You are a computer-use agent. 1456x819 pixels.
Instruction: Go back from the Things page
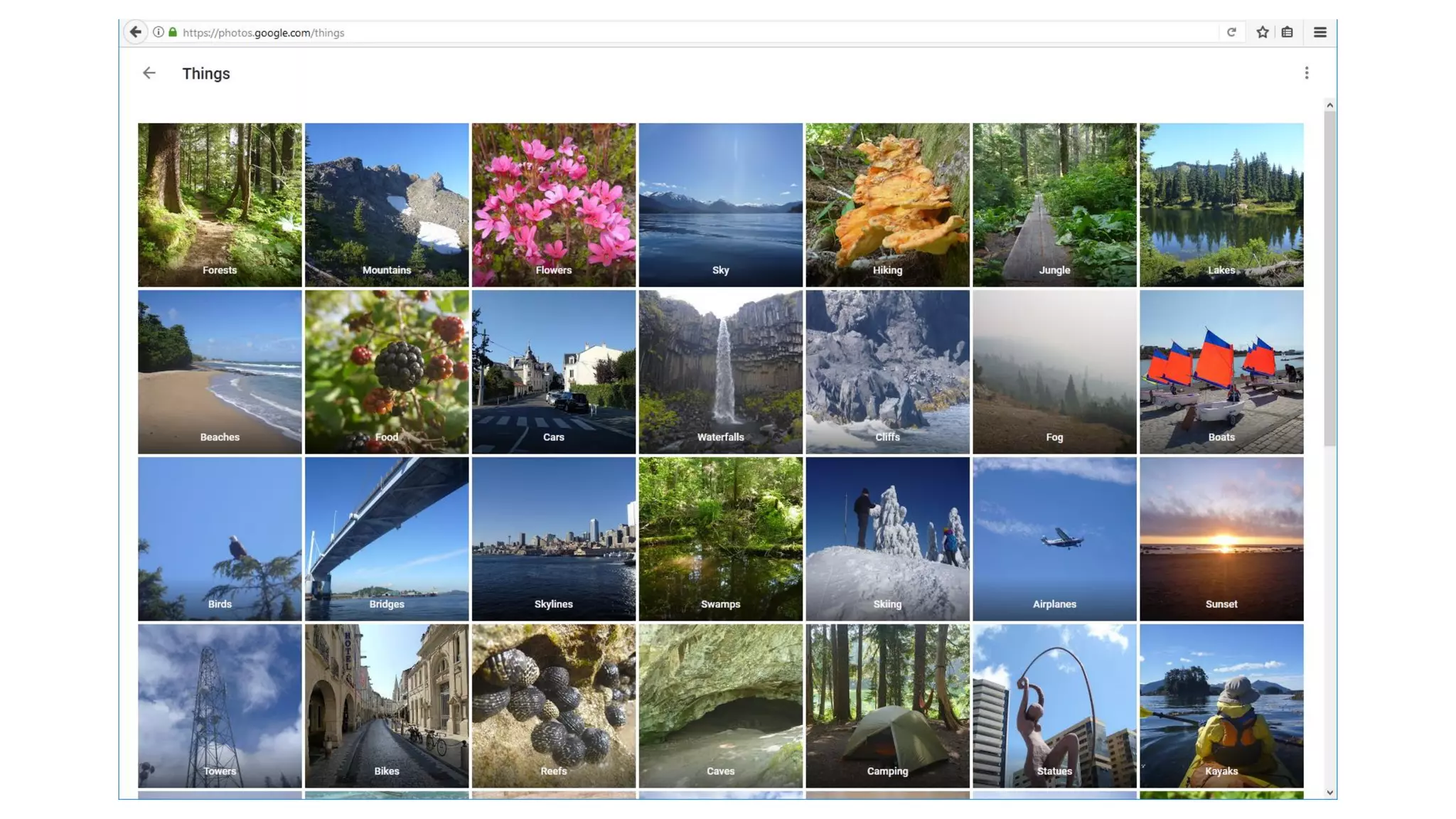149,73
